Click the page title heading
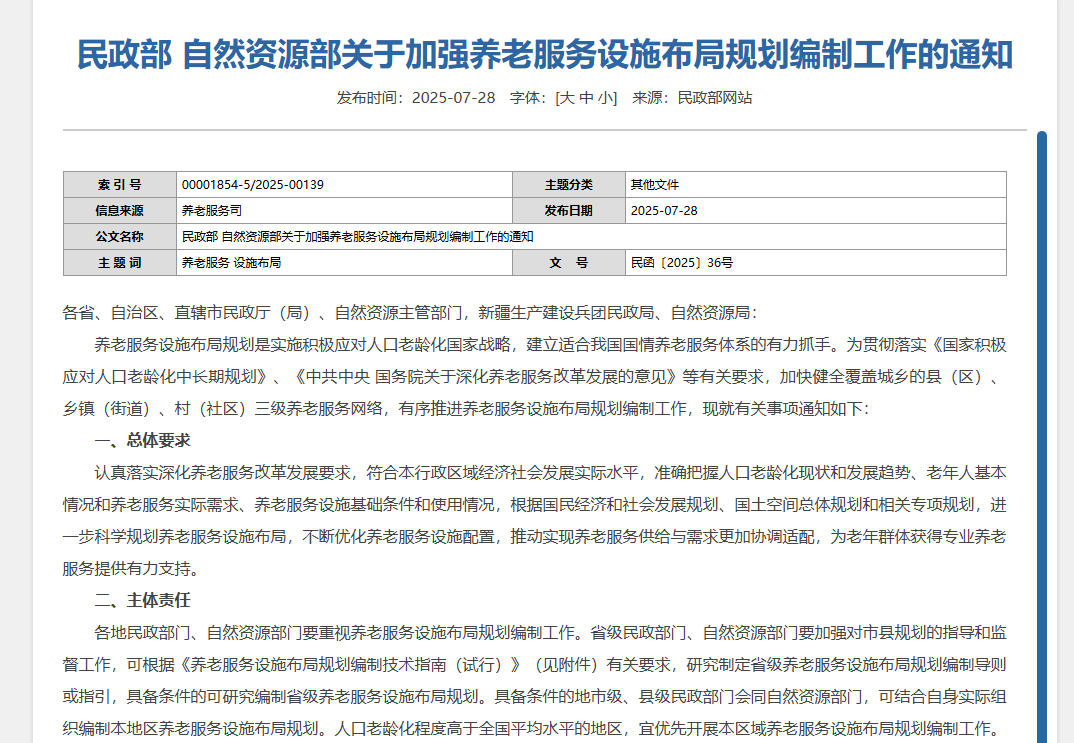Image resolution: width=1074 pixels, height=743 pixels. pyautogui.click(x=545, y=55)
